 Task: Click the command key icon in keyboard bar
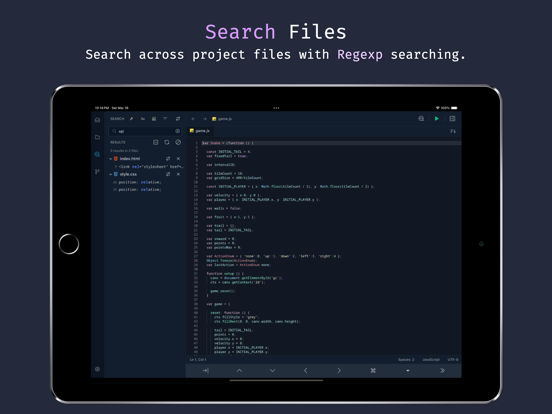click(x=373, y=371)
